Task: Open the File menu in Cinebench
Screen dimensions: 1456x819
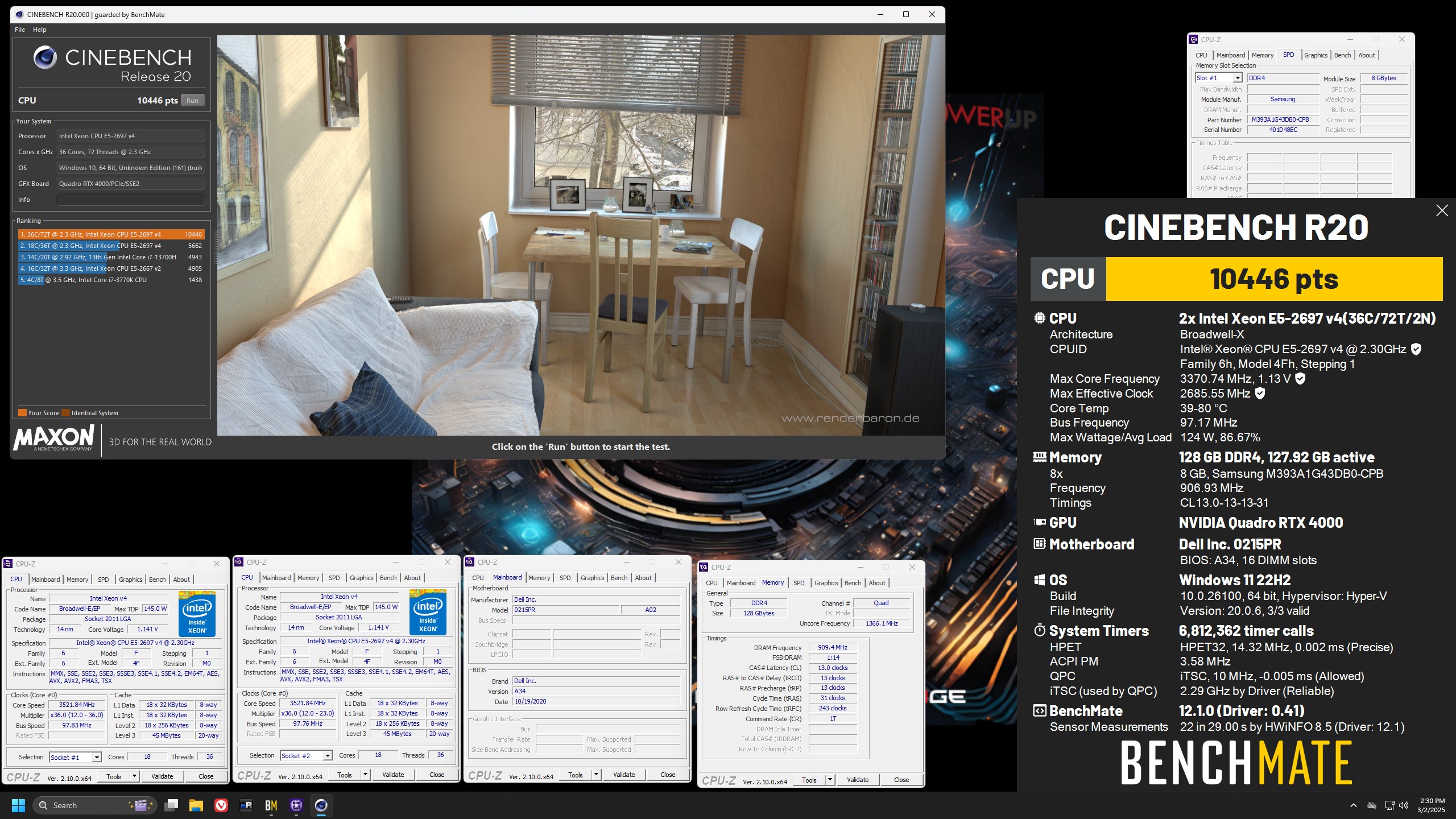Action: (20, 30)
